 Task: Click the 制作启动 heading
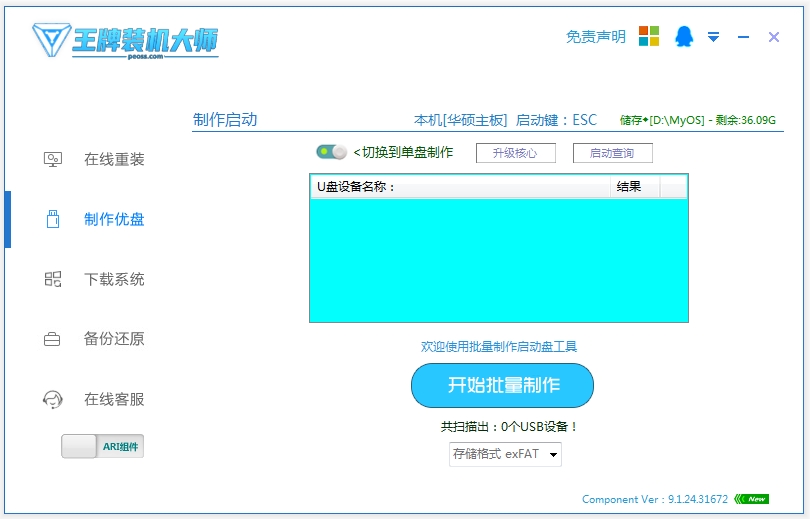(225, 120)
